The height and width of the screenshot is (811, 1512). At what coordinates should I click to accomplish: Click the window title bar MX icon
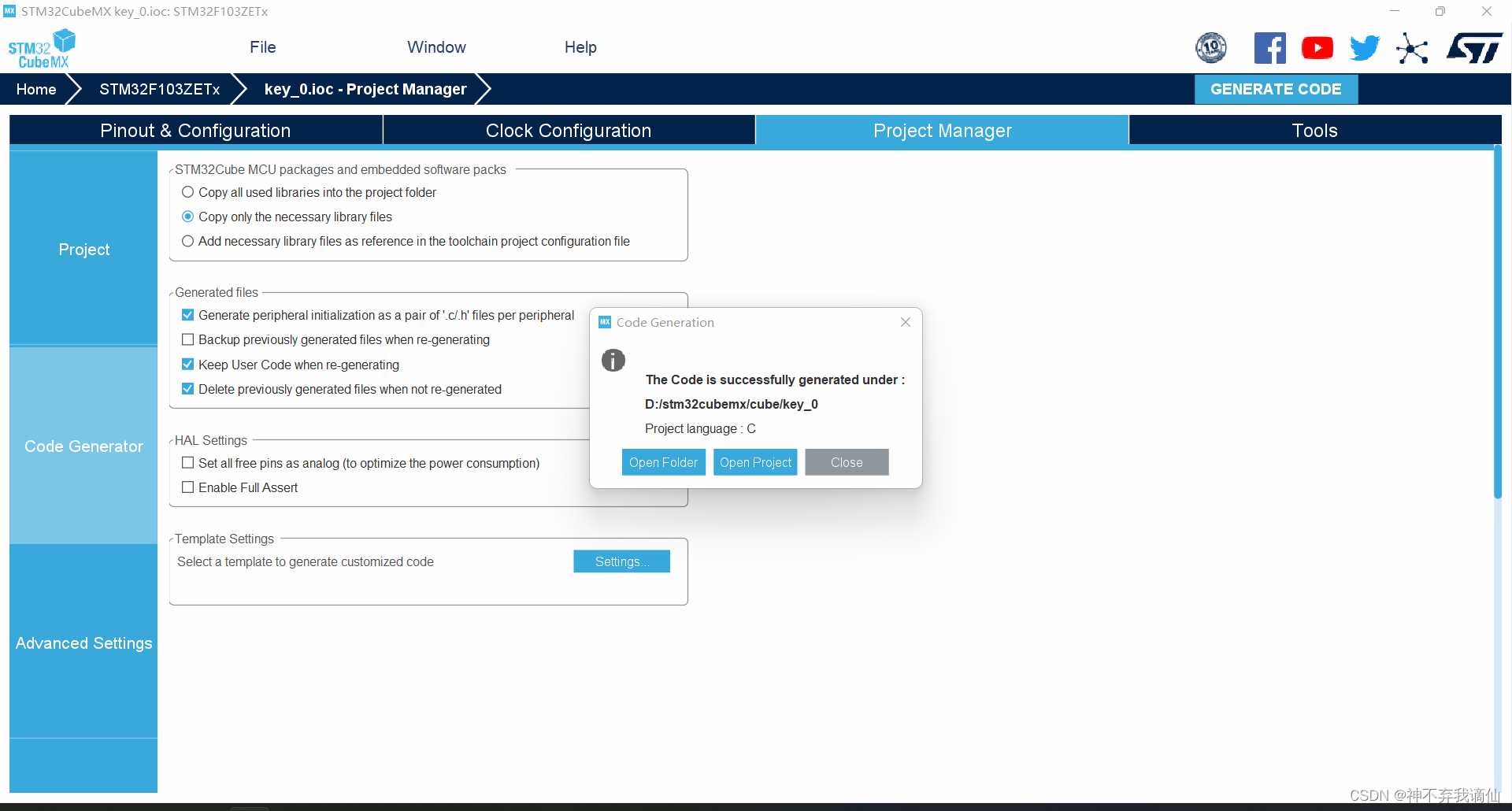tap(9, 11)
